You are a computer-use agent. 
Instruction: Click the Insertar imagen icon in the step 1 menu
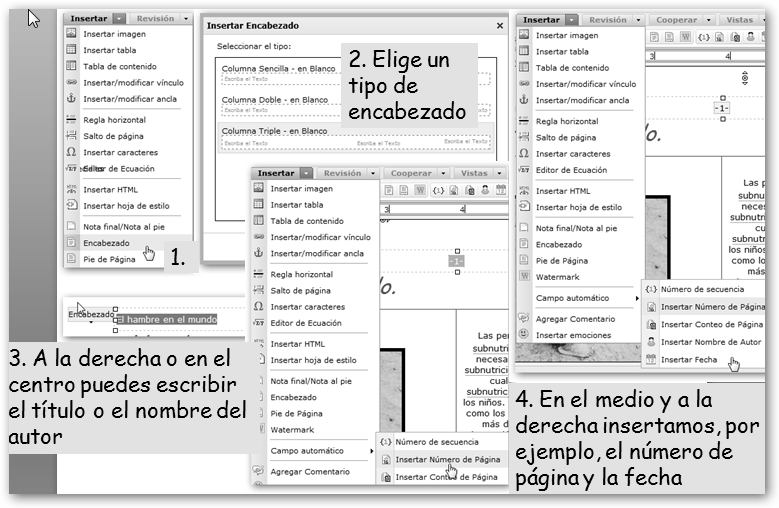click(72, 33)
